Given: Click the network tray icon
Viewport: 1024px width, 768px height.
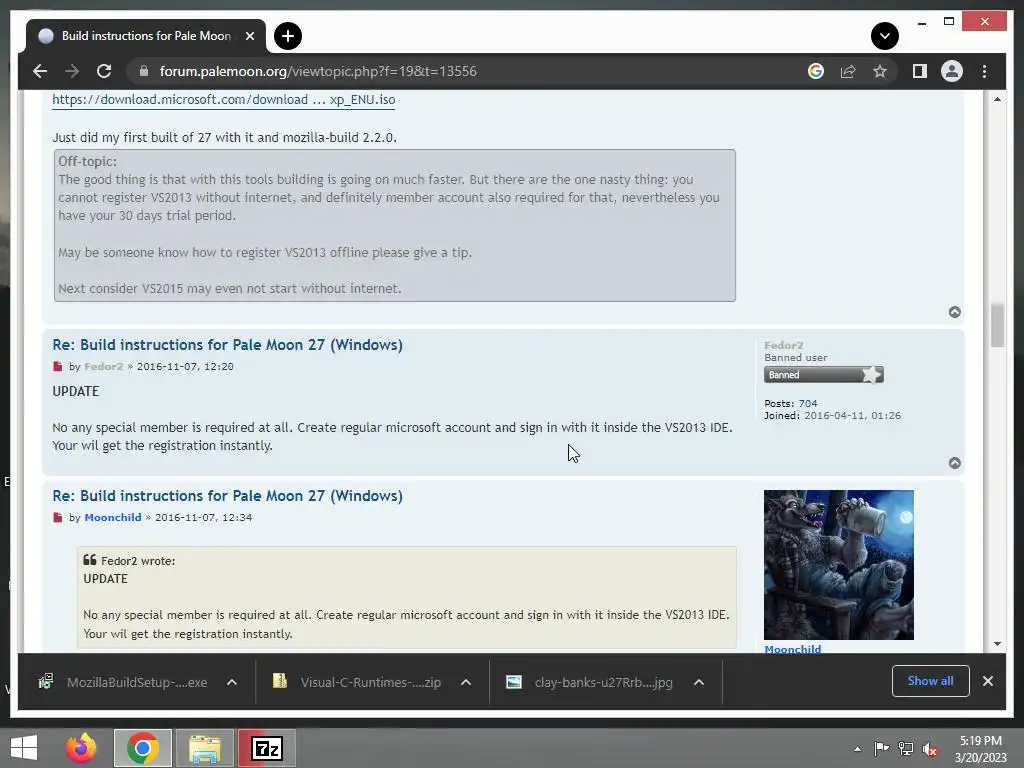Looking at the screenshot, I should [906, 749].
